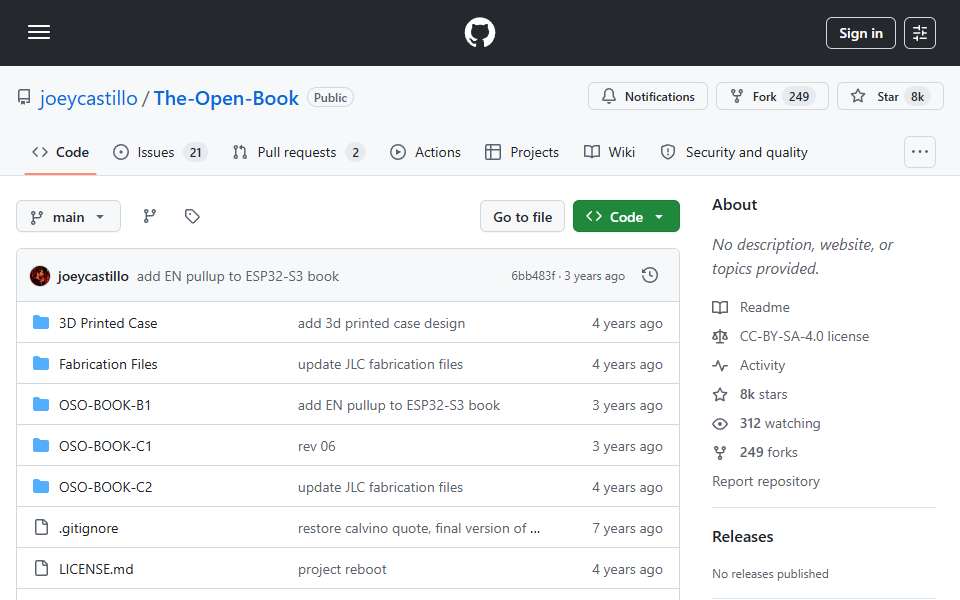Open the joeycastillo owner link
The height and width of the screenshot is (600, 960).
click(88, 98)
